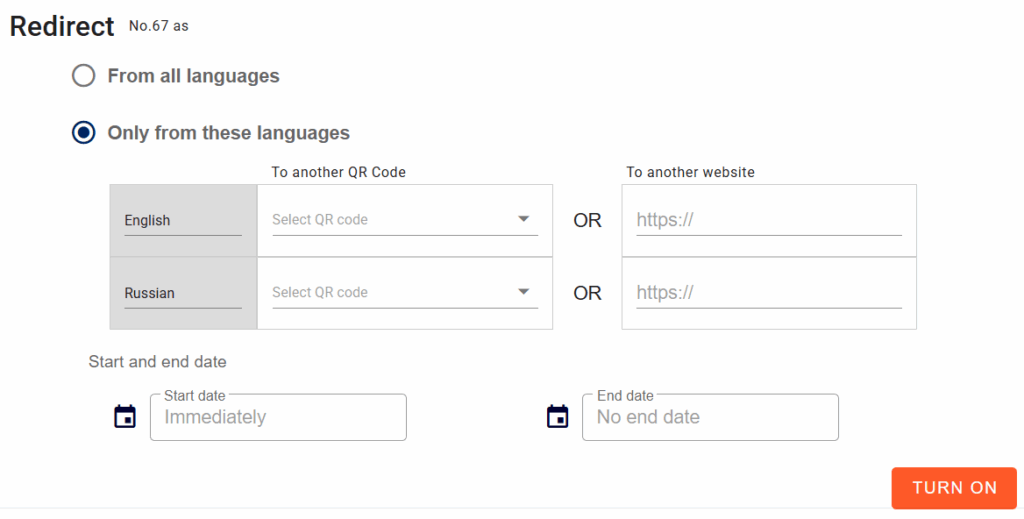Select the 'From all languages' radio button
The width and height of the screenshot is (1024, 519).
pyautogui.click(x=84, y=76)
